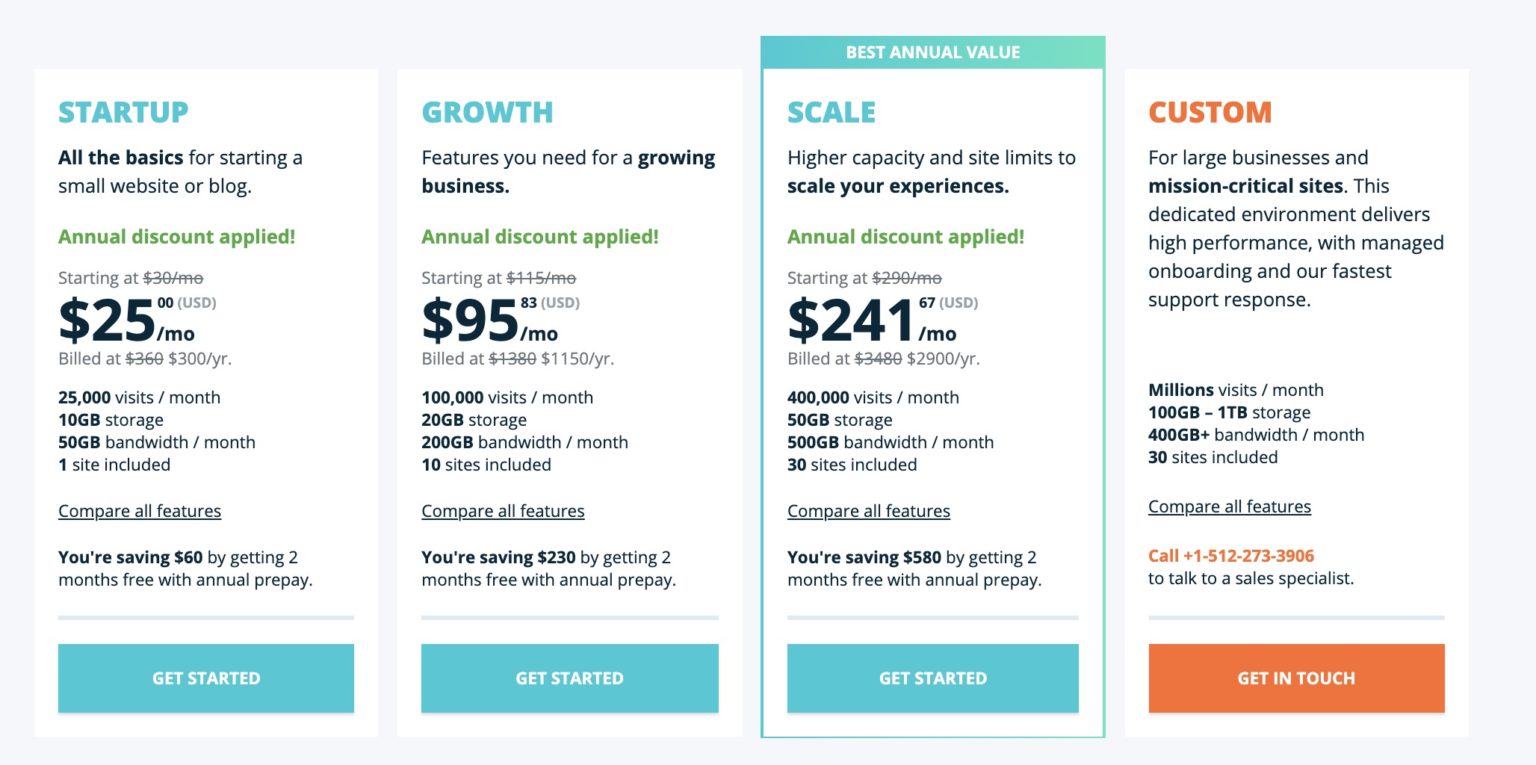This screenshot has height=765, width=1536.
Task: Select the SCALE plan heading
Action: pos(831,113)
